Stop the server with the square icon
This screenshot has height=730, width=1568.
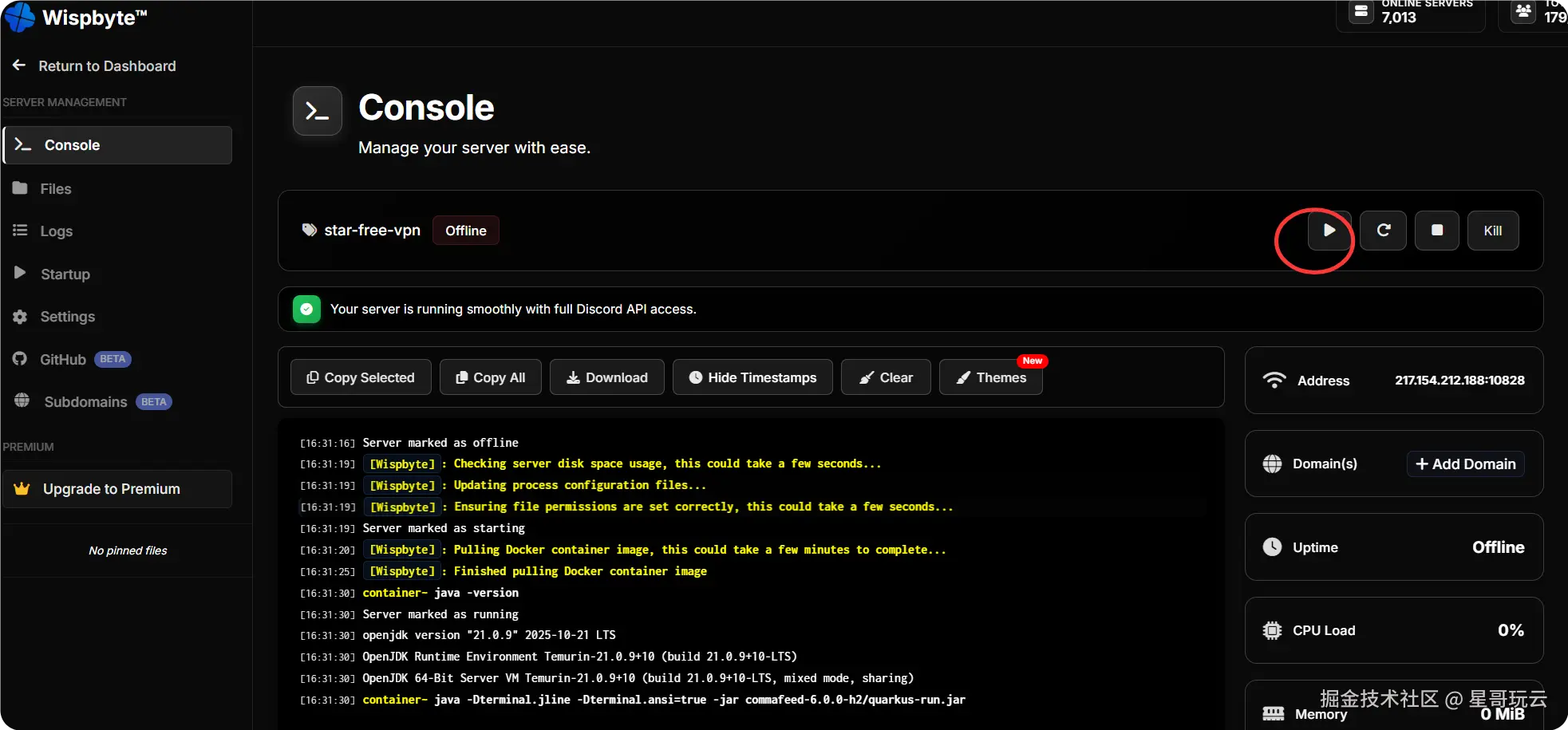(x=1437, y=231)
